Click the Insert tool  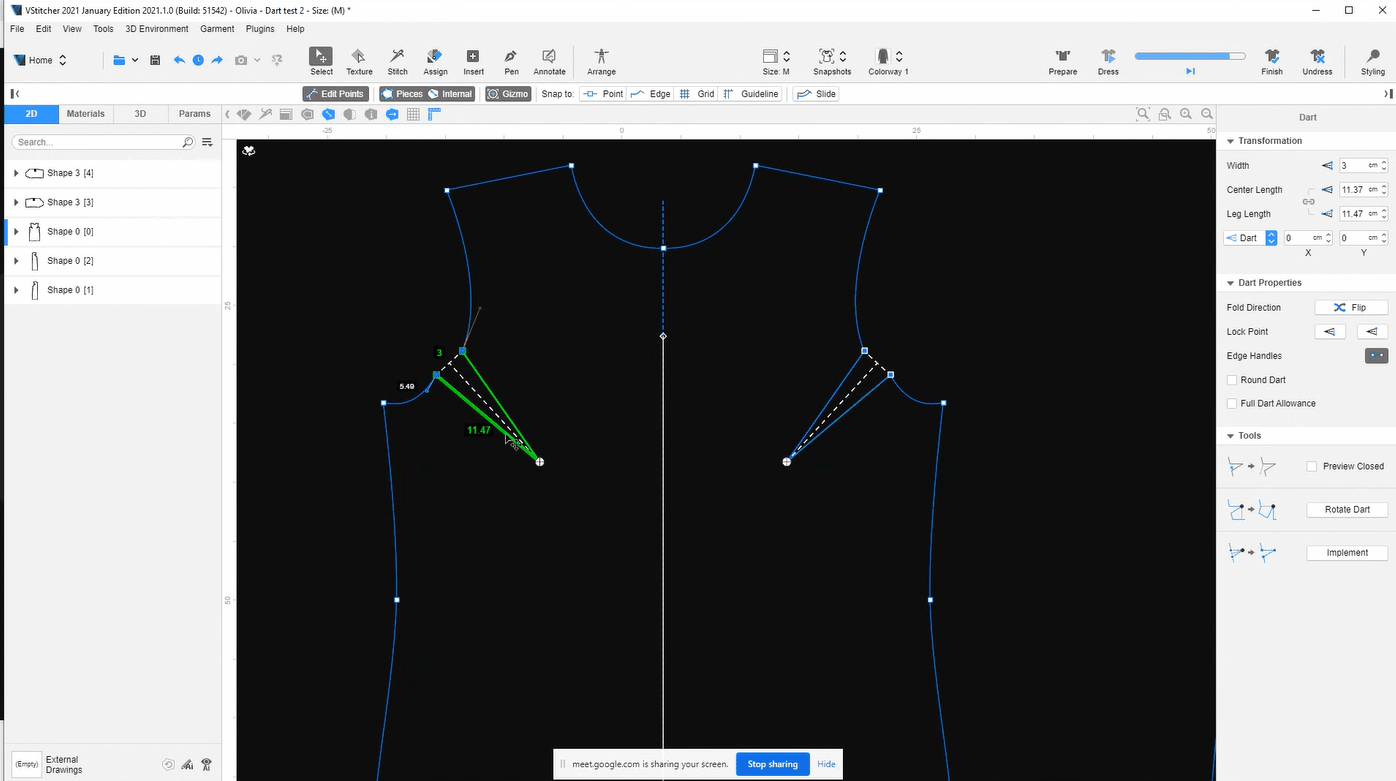pos(473,61)
